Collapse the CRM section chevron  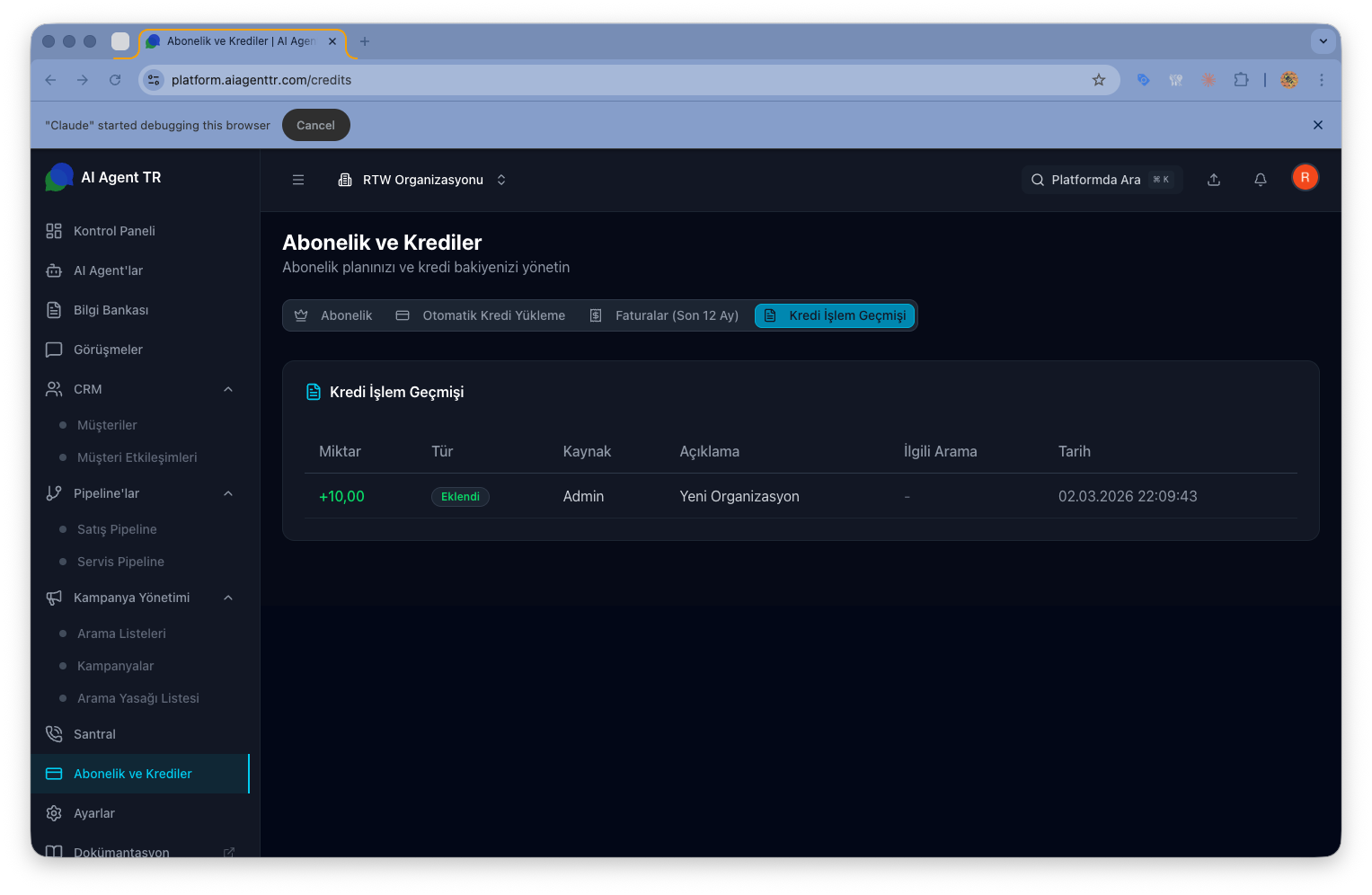click(228, 389)
